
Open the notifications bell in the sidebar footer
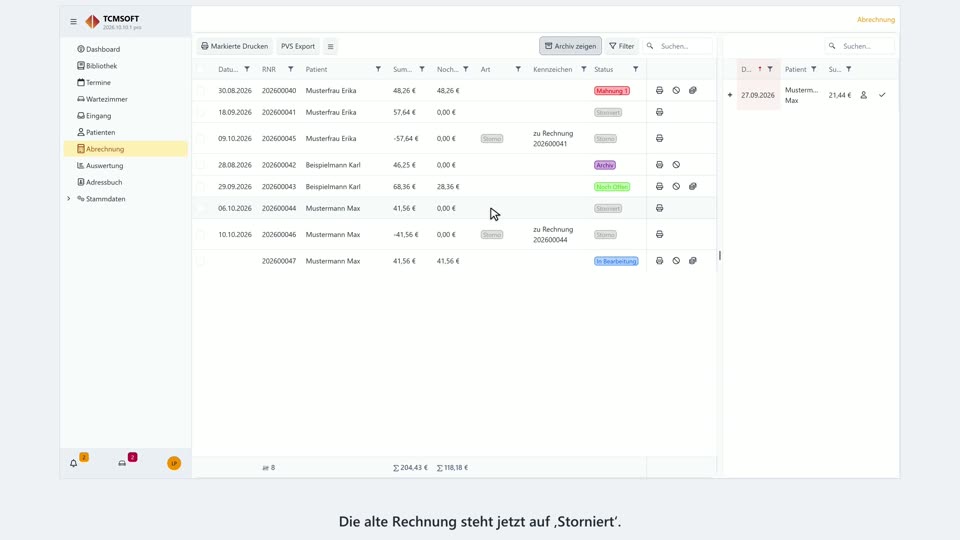[x=73, y=463]
